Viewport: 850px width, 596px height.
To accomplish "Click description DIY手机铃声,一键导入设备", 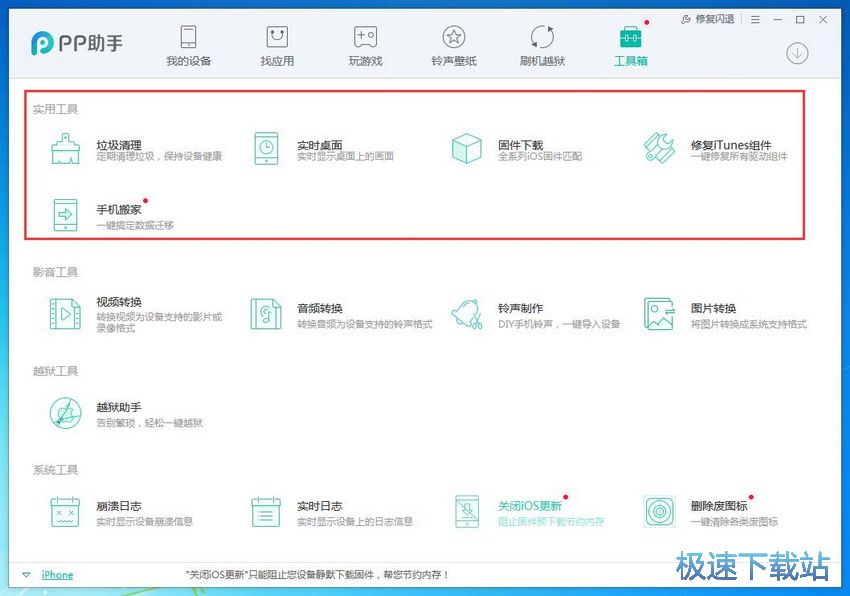I will point(559,324).
